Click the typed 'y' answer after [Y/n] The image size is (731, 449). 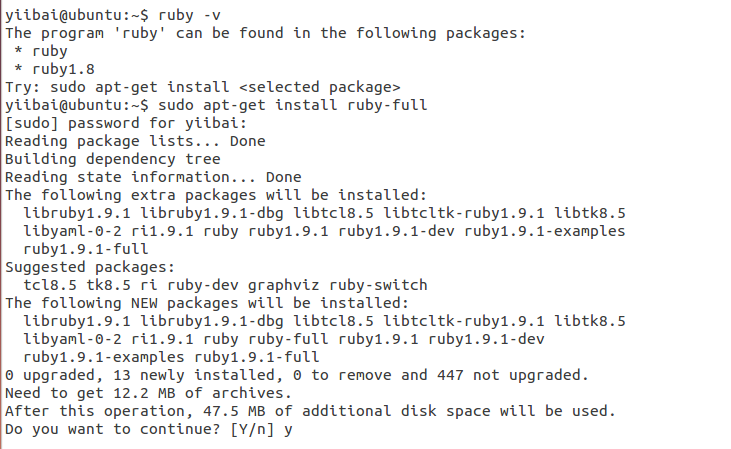click(x=287, y=429)
